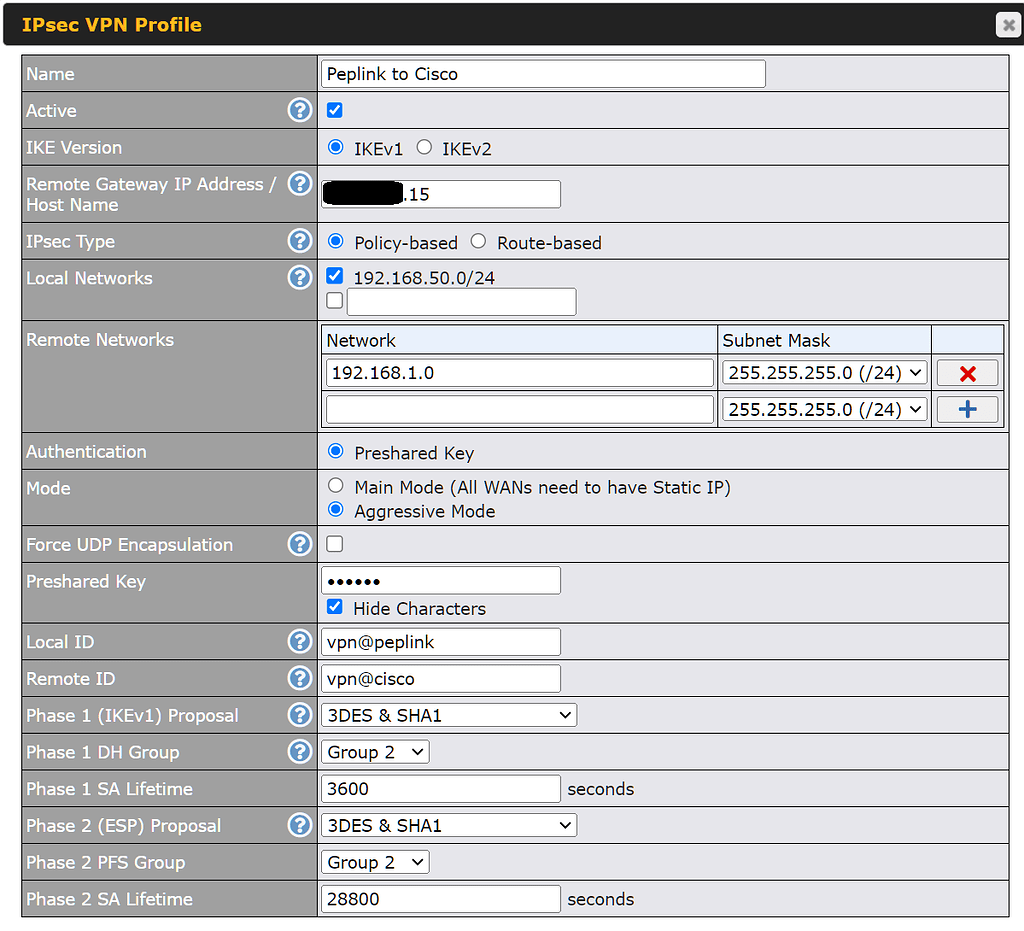The image size is (1024, 931).
Task: Open the Subnet Mask dropdown for 192.168.1.0
Action: (824, 372)
